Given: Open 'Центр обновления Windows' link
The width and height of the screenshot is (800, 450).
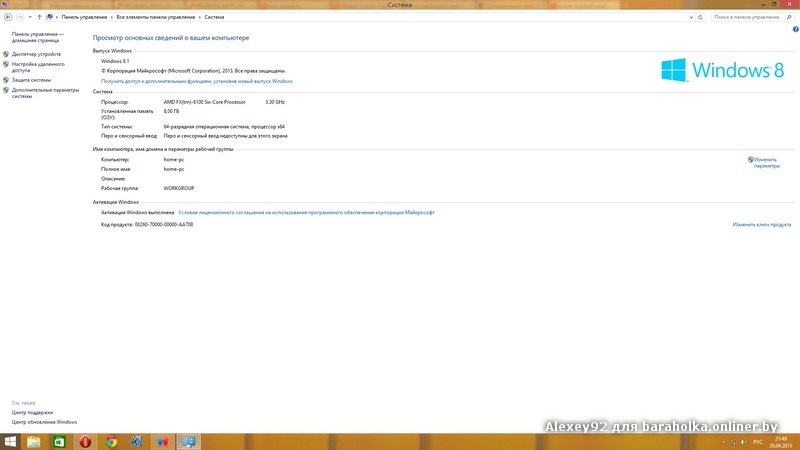Looking at the screenshot, I should 44,422.
